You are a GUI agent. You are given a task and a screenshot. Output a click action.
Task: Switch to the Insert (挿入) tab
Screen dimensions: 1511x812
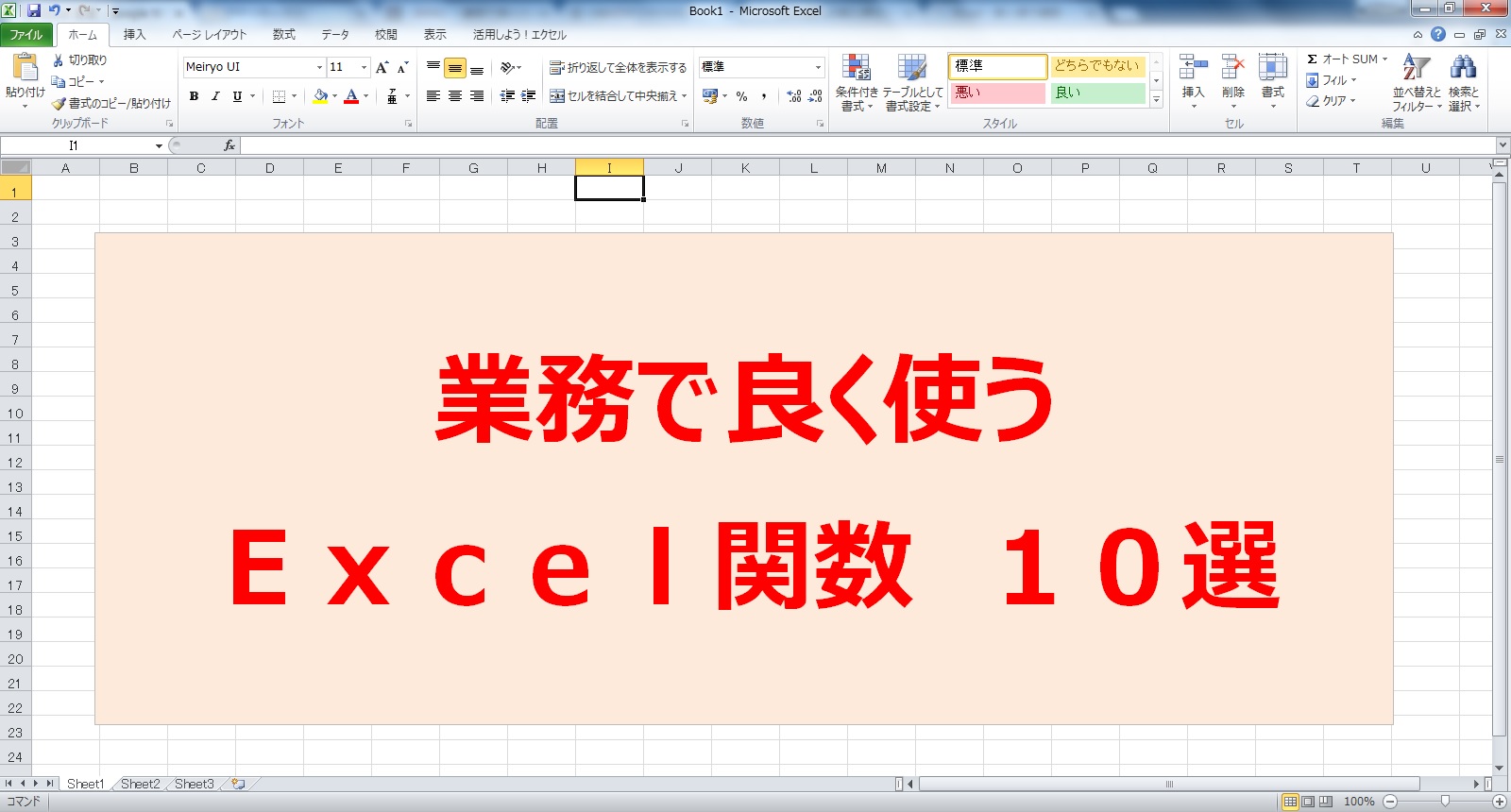[135, 35]
